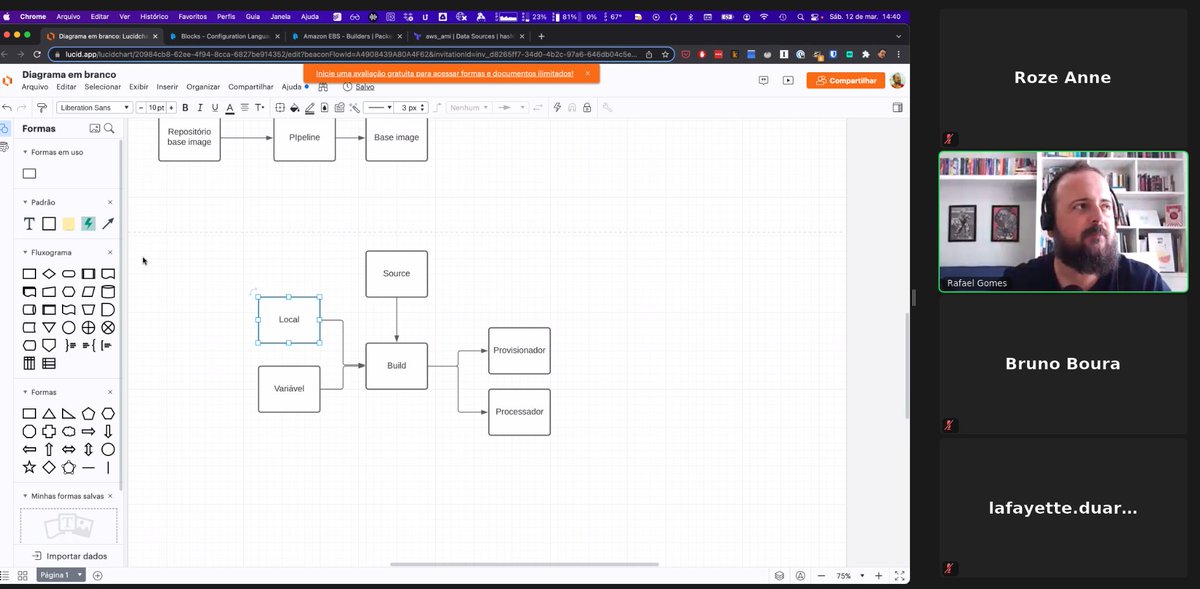Click the free trial banner link
Viewport: 1200px width, 589px height.
click(445, 73)
